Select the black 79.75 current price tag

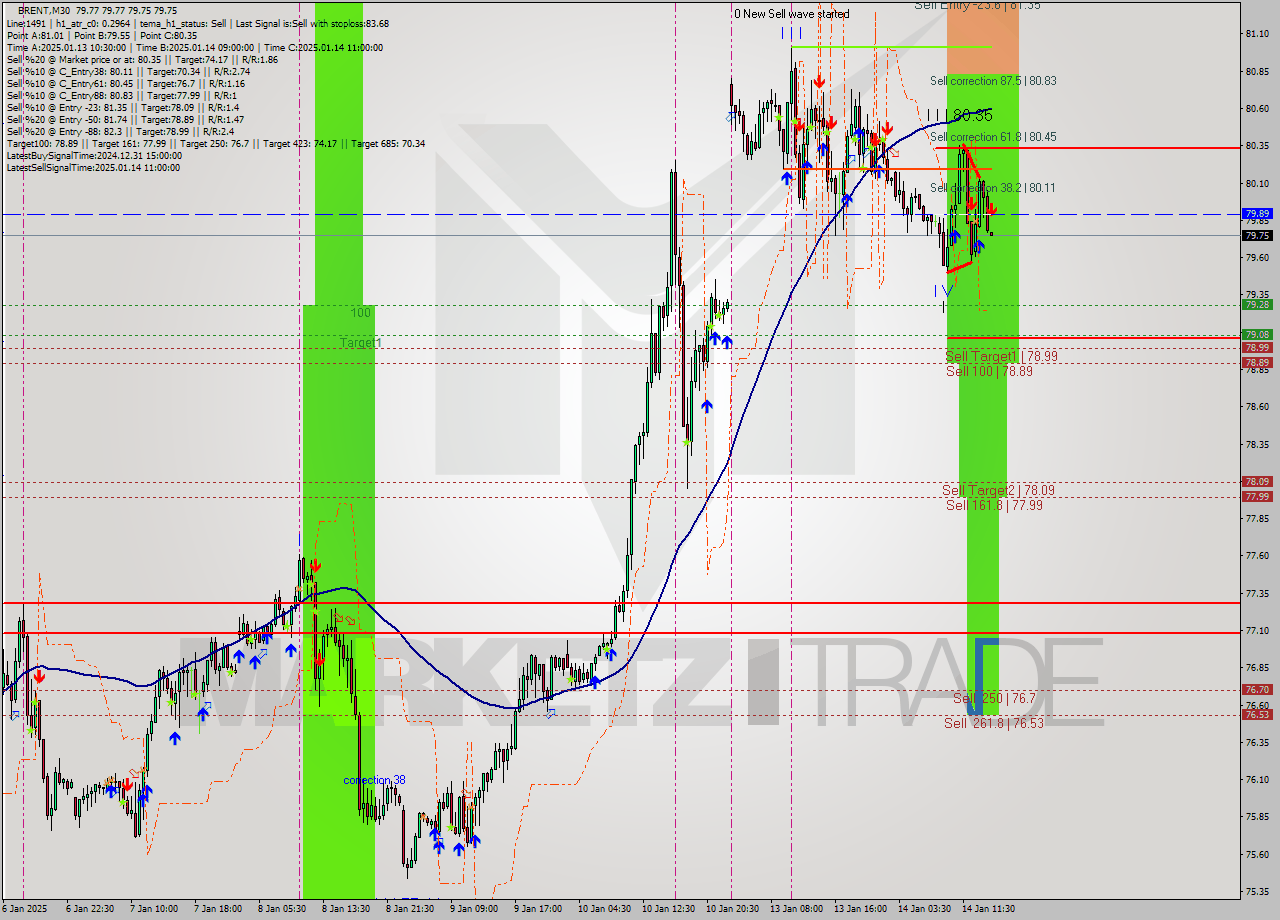(1257, 236)
